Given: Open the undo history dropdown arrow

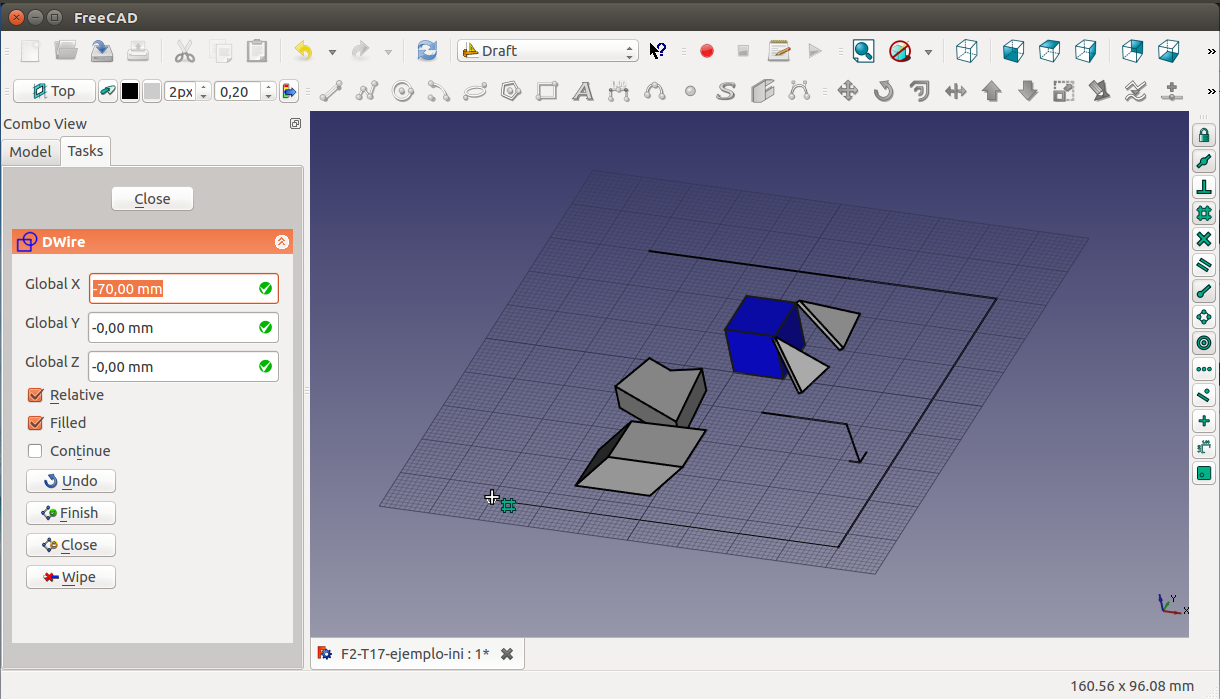Looking at the screenshot, I should click(x=332, y=51).
